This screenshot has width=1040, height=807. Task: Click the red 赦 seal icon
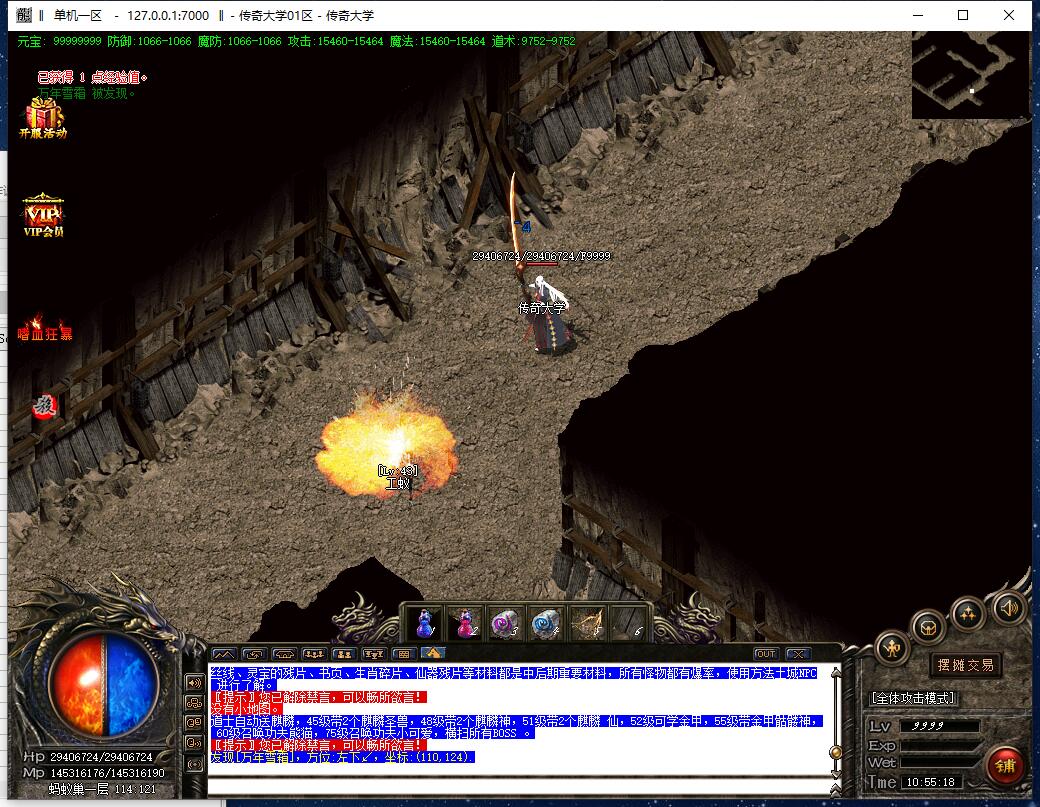[44, 405]
